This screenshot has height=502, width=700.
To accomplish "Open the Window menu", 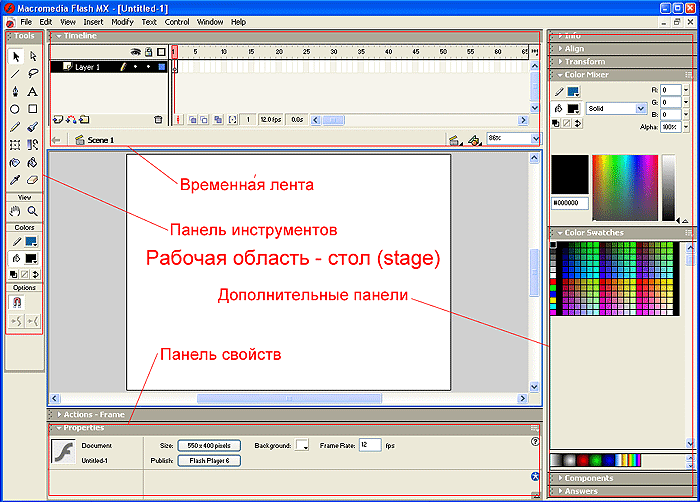I will click(210, 22).
